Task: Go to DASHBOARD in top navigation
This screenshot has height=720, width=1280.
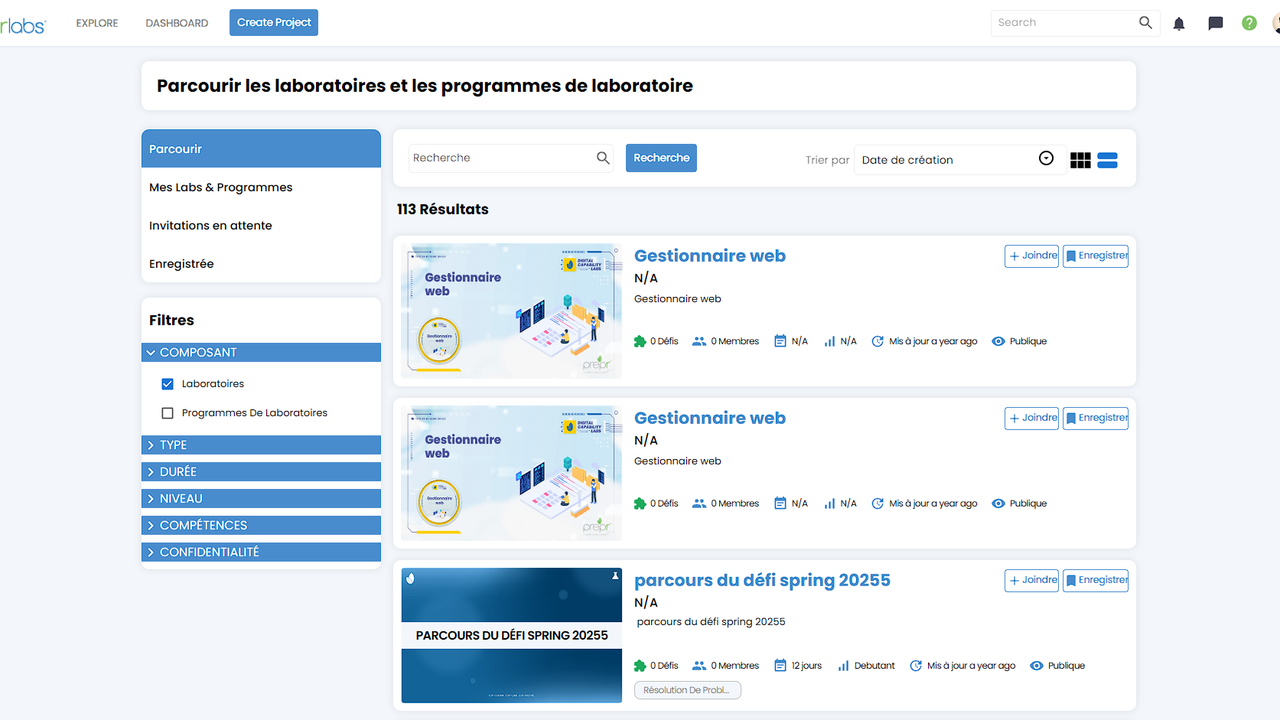Action: (177, 23)
